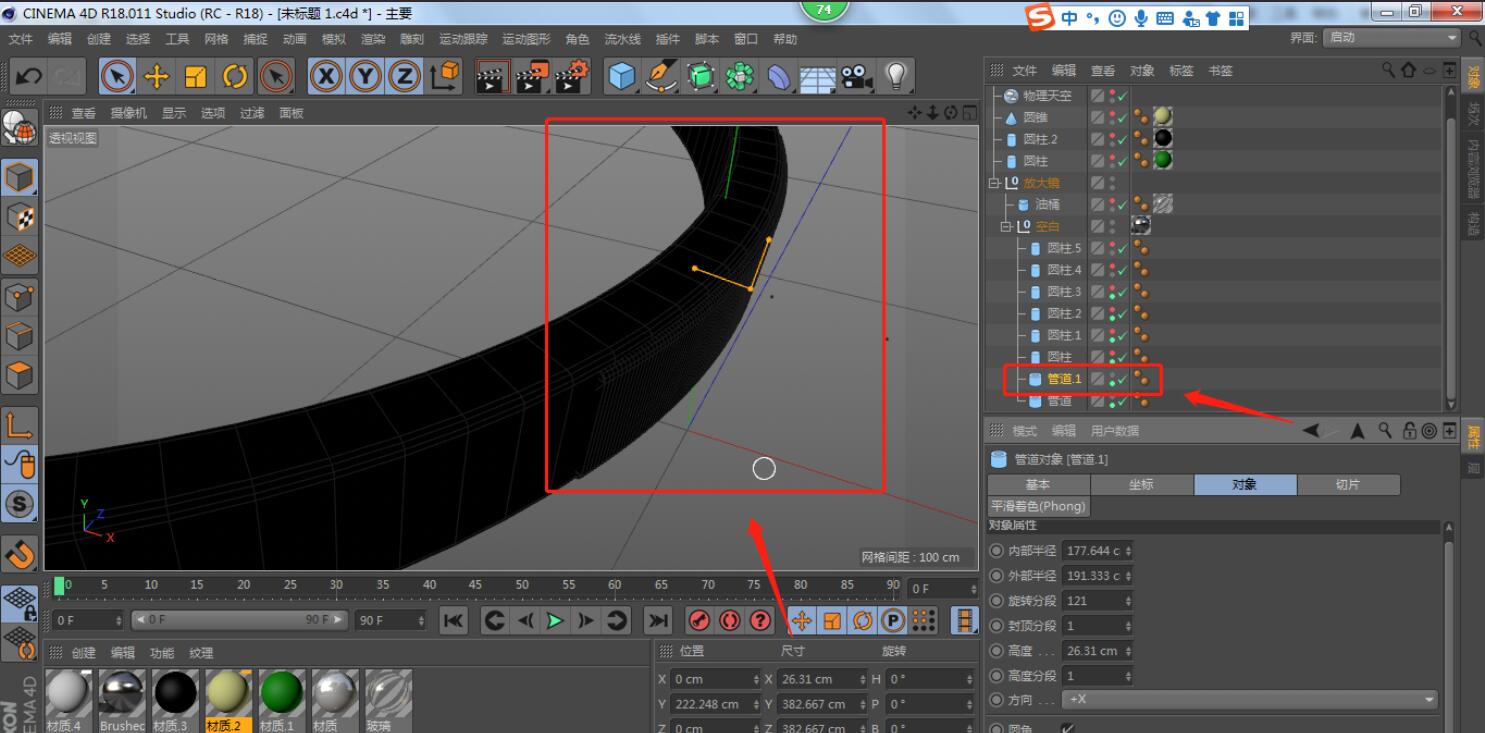The width and height of the screenshot is (1485, 733).
Task: Open the 文件 menu in menu bar
Action: point(21,39)
